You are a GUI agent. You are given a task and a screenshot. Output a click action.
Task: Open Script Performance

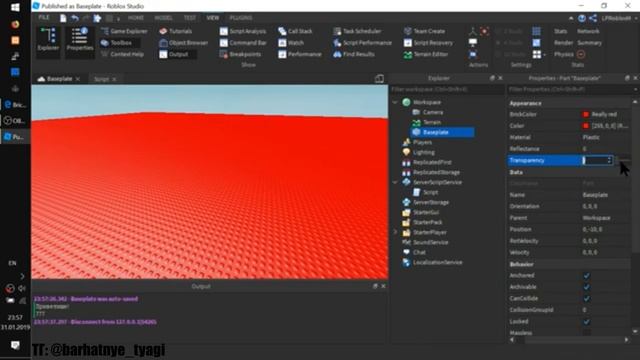pyautogui.click(x=362, y=43)
